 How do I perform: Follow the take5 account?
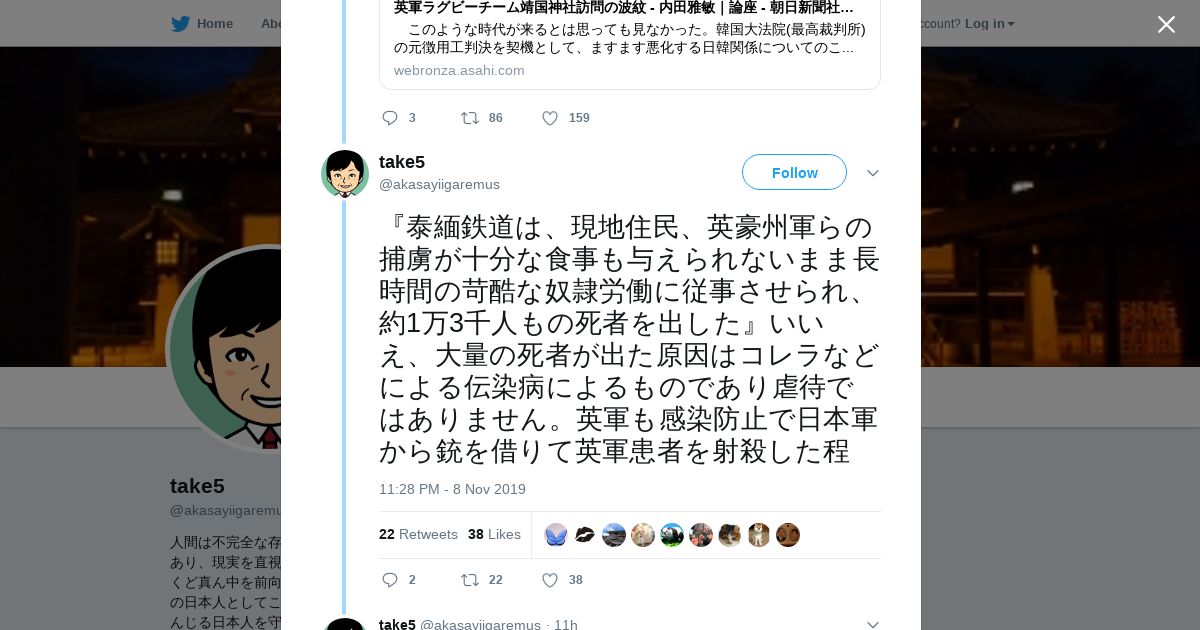click(x=794, y=172)
